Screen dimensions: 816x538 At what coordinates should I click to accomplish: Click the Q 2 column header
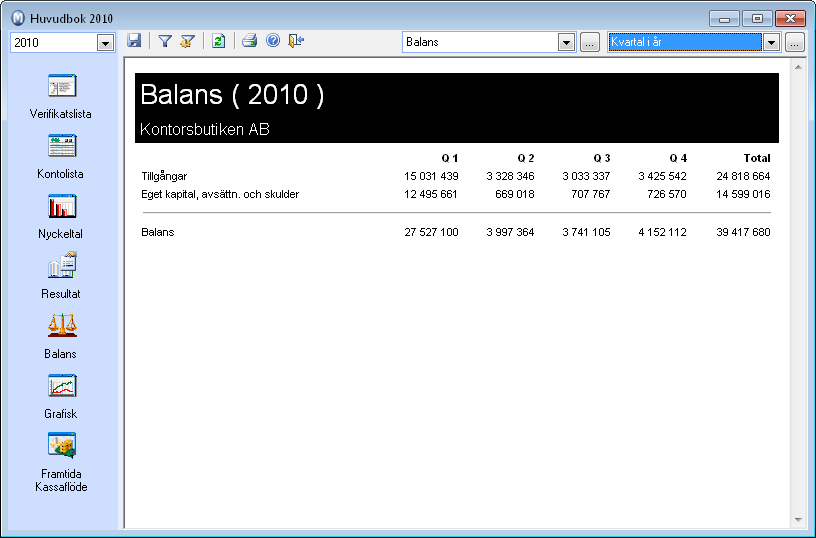tap(526, 158)
